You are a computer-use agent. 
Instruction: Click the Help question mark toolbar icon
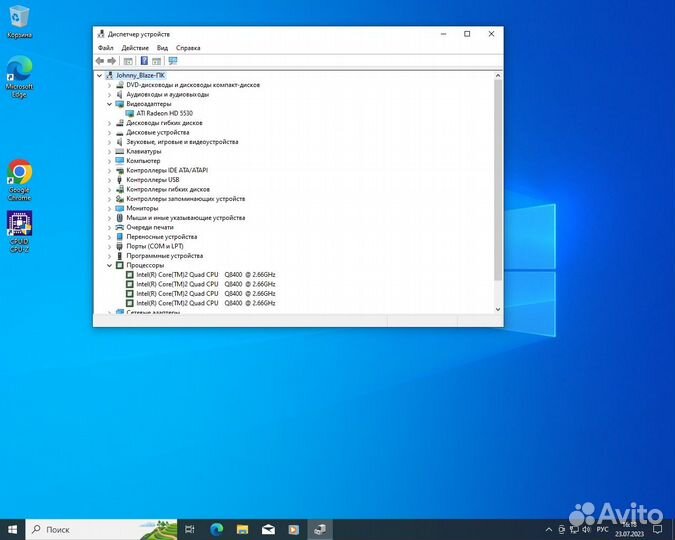click(144, 61)
